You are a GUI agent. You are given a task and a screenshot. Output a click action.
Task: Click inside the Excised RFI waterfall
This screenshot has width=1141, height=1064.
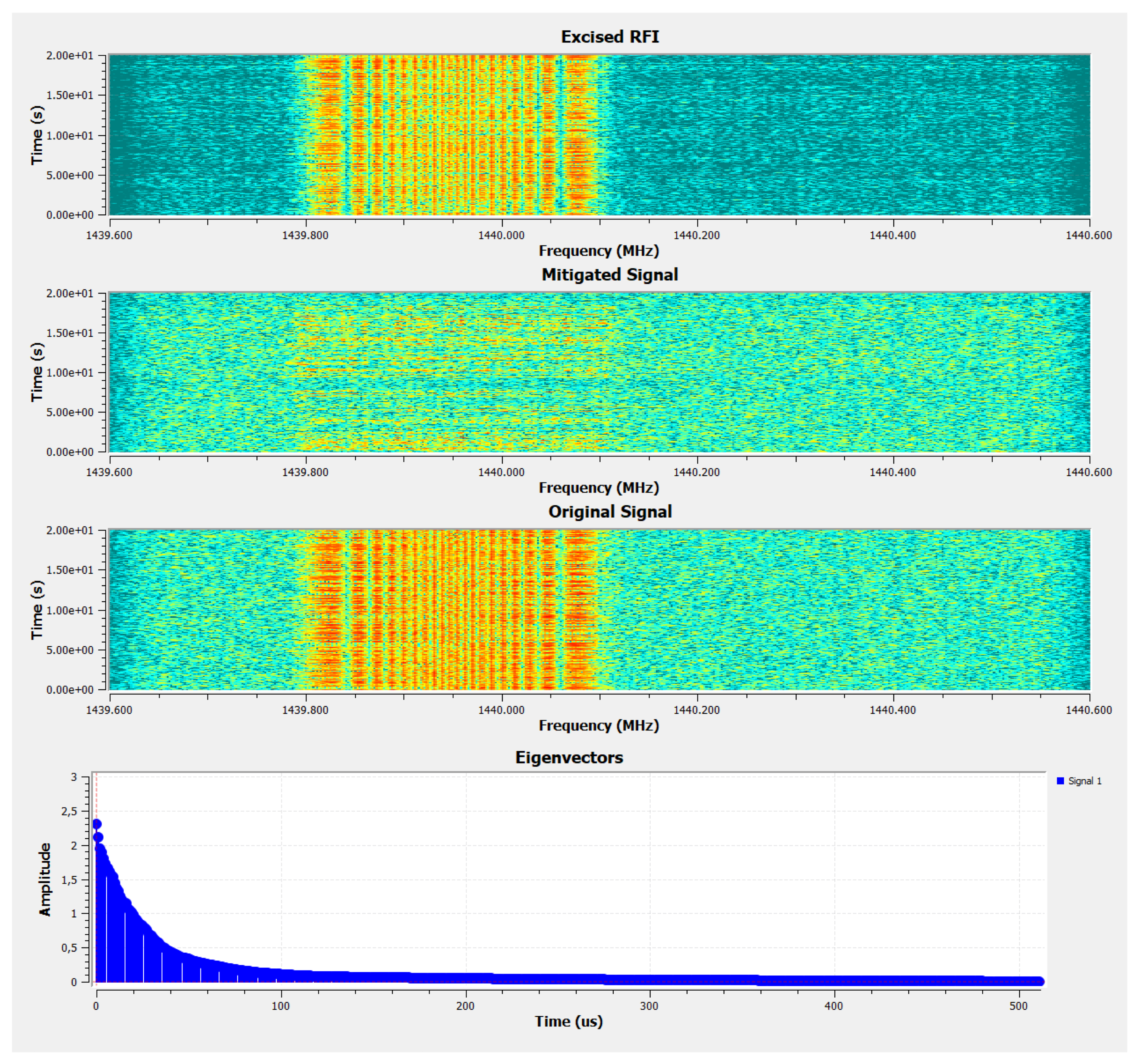599,135
